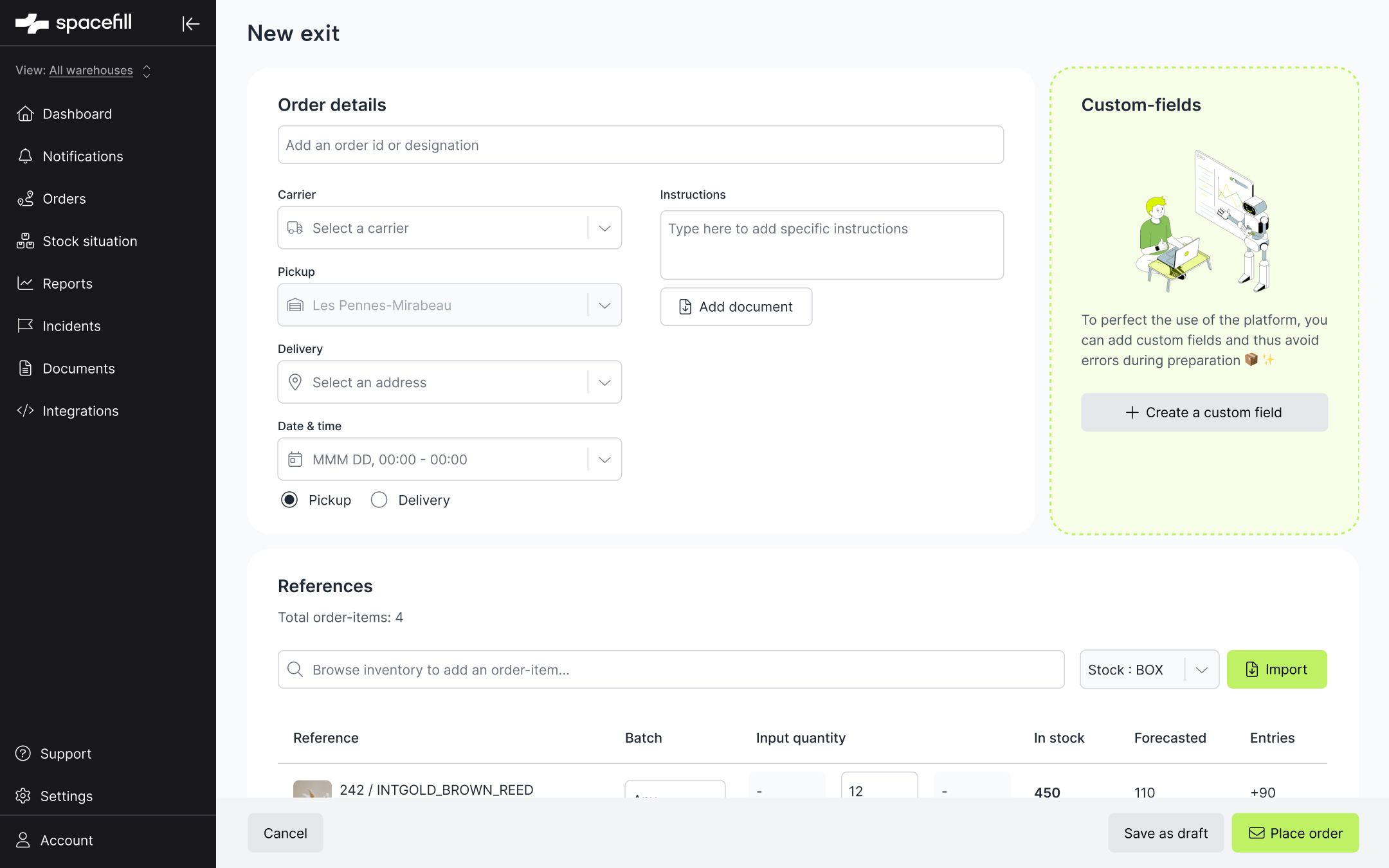Viewport: 1389px width, 868px height.
Task: Click Create a custom field
Action: [1204, 412]
